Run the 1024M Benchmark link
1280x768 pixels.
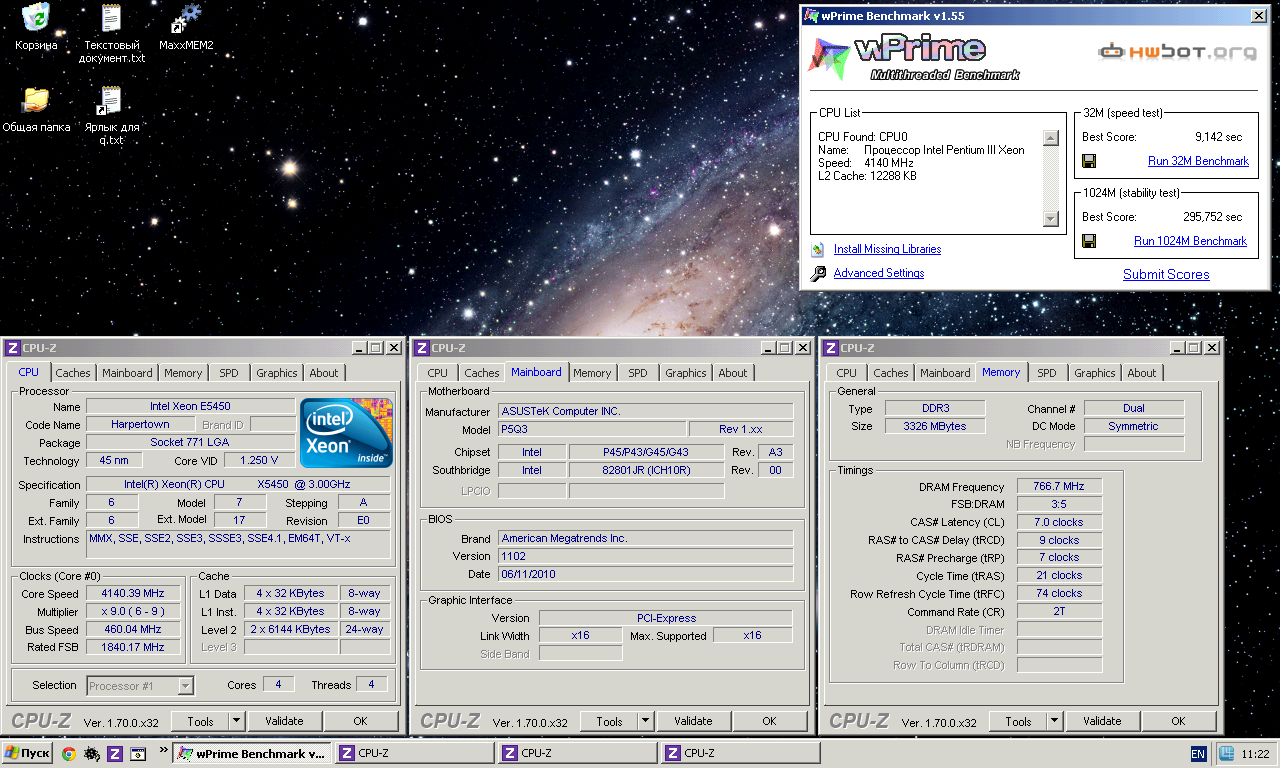[x=1190, y=241]
